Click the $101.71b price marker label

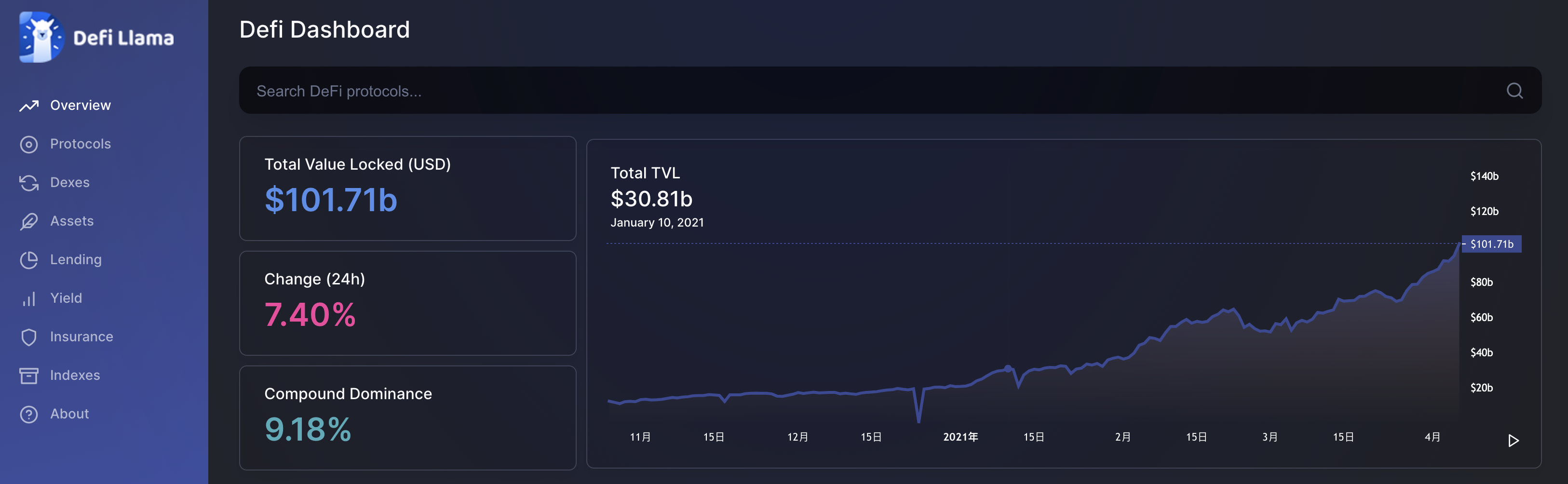pos(1491,244)
